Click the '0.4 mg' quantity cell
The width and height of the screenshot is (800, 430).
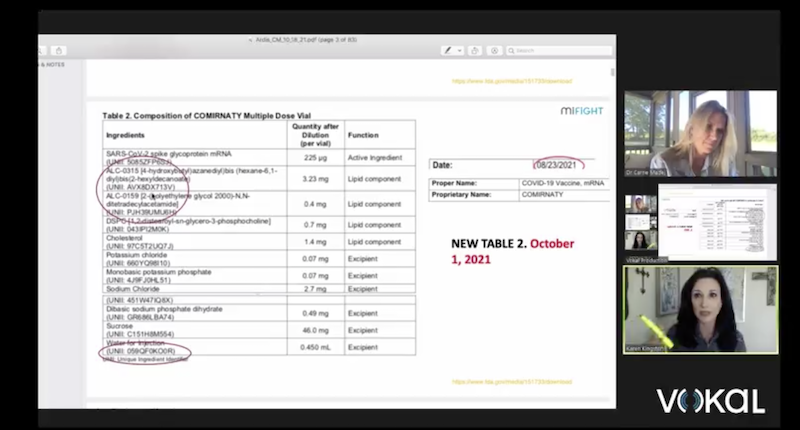point(315,204)
